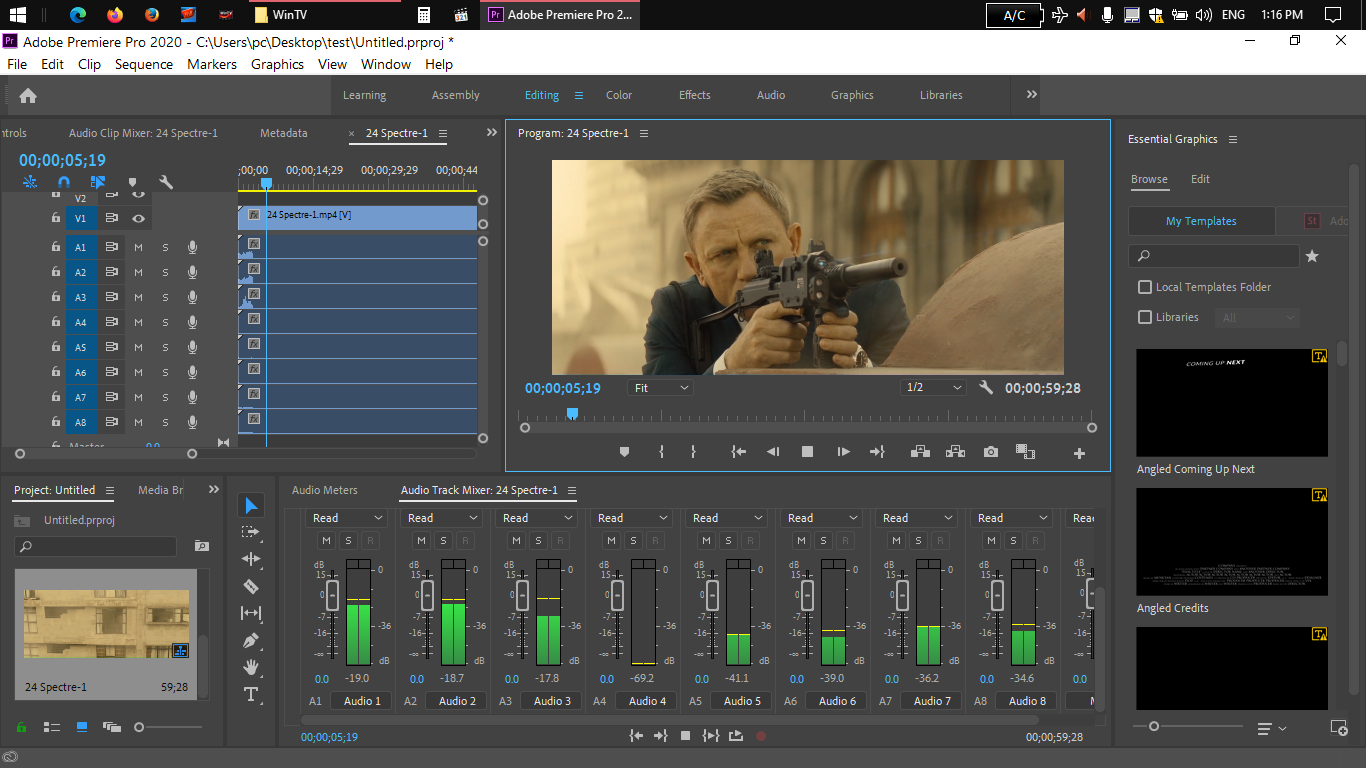Switch to the Color workspace tab
This screenshot has height=768, width=1366.
(618, 95)
